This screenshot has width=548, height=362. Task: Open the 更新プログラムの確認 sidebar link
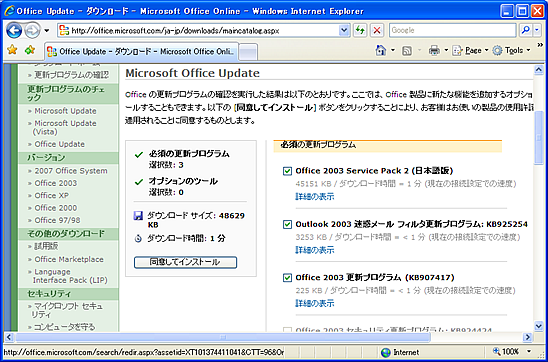click(72, 75)
